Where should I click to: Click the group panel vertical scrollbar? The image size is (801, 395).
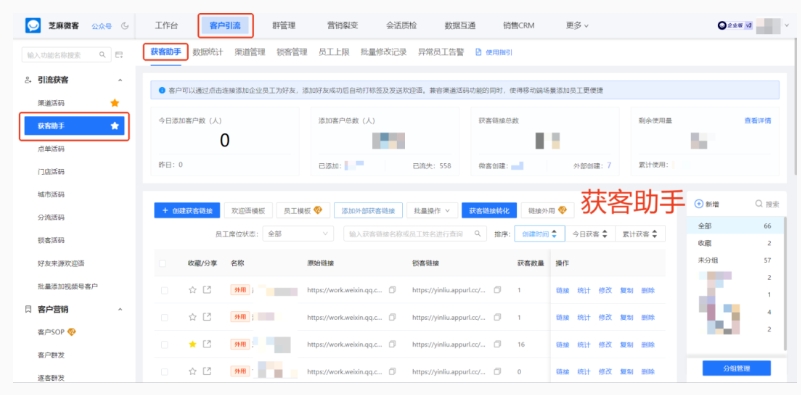click(785, 284)
